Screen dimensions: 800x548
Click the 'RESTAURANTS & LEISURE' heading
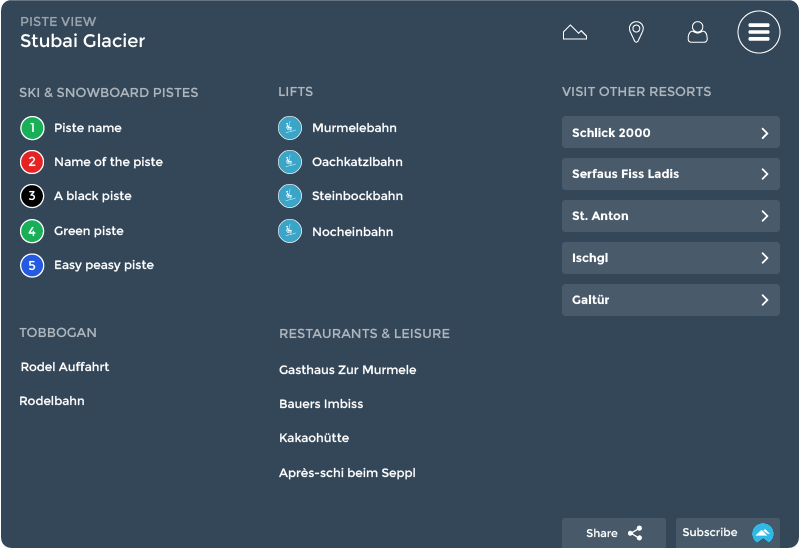point(364,334)
